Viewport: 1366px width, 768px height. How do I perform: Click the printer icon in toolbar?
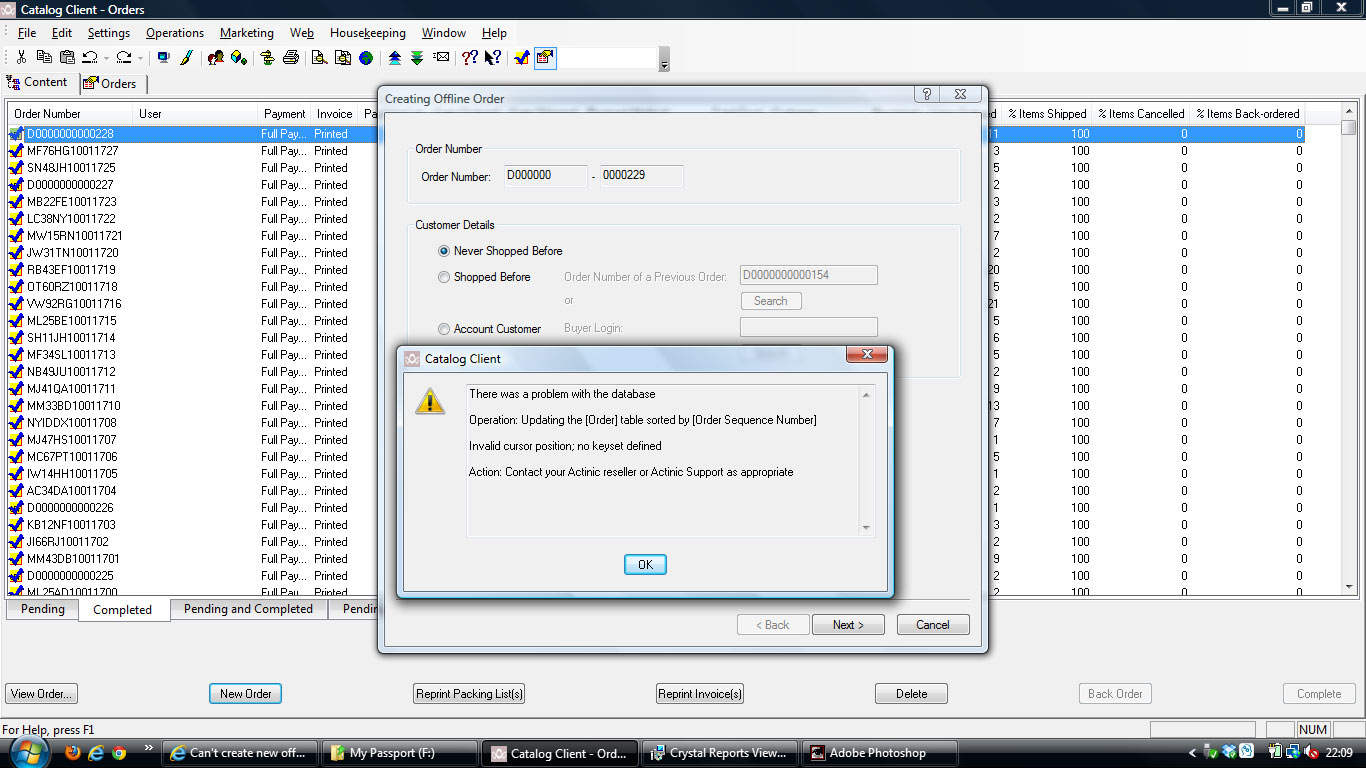pos(291,58)
